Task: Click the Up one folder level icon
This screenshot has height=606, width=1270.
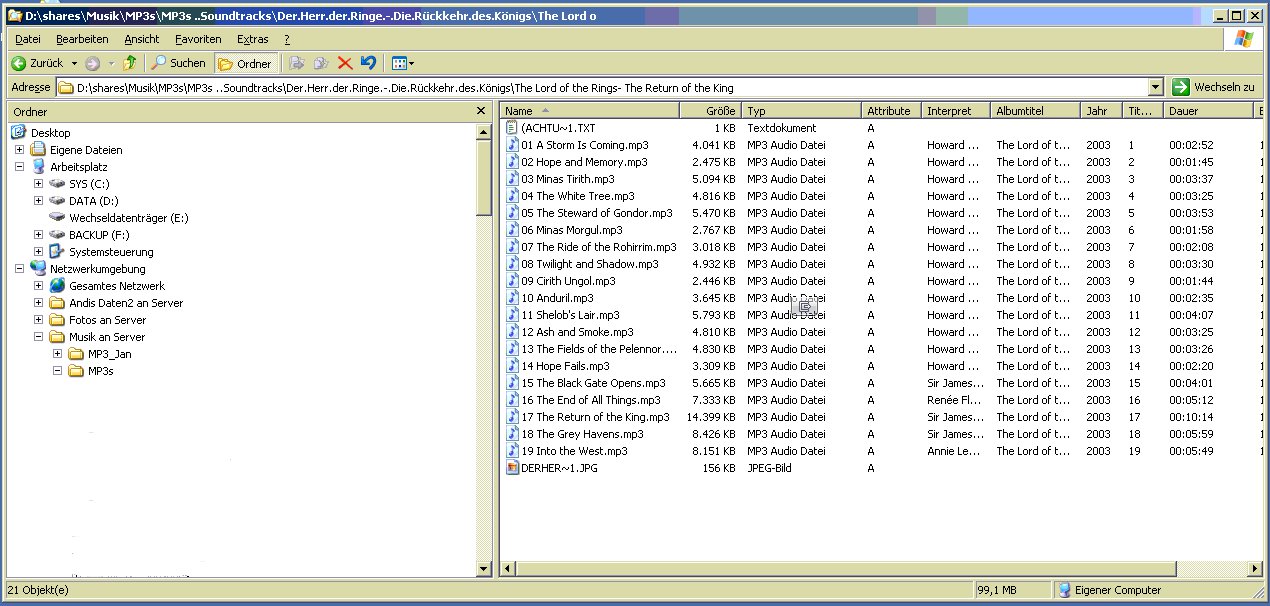Action: tap(129, 63)
